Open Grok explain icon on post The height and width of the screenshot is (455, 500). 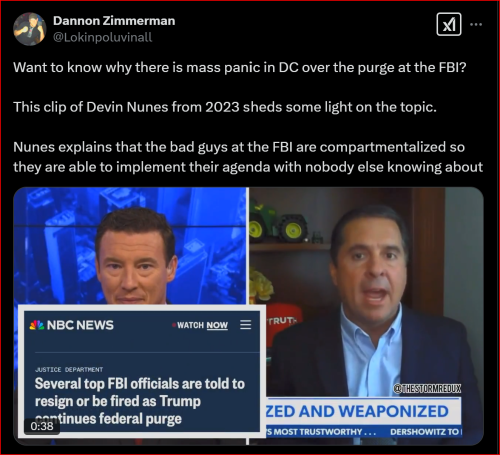(449, 24)
